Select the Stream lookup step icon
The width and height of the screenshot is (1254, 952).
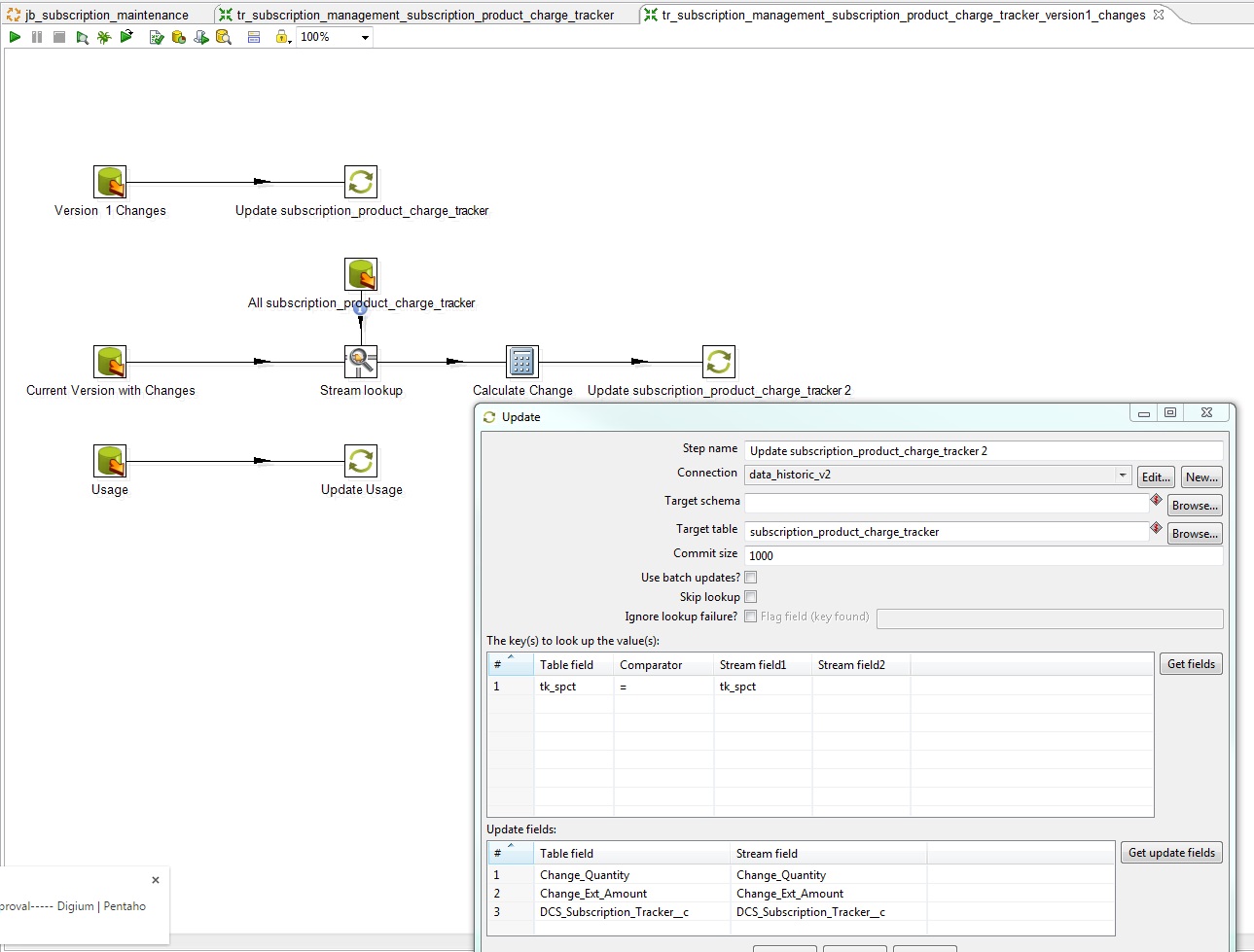361,362
